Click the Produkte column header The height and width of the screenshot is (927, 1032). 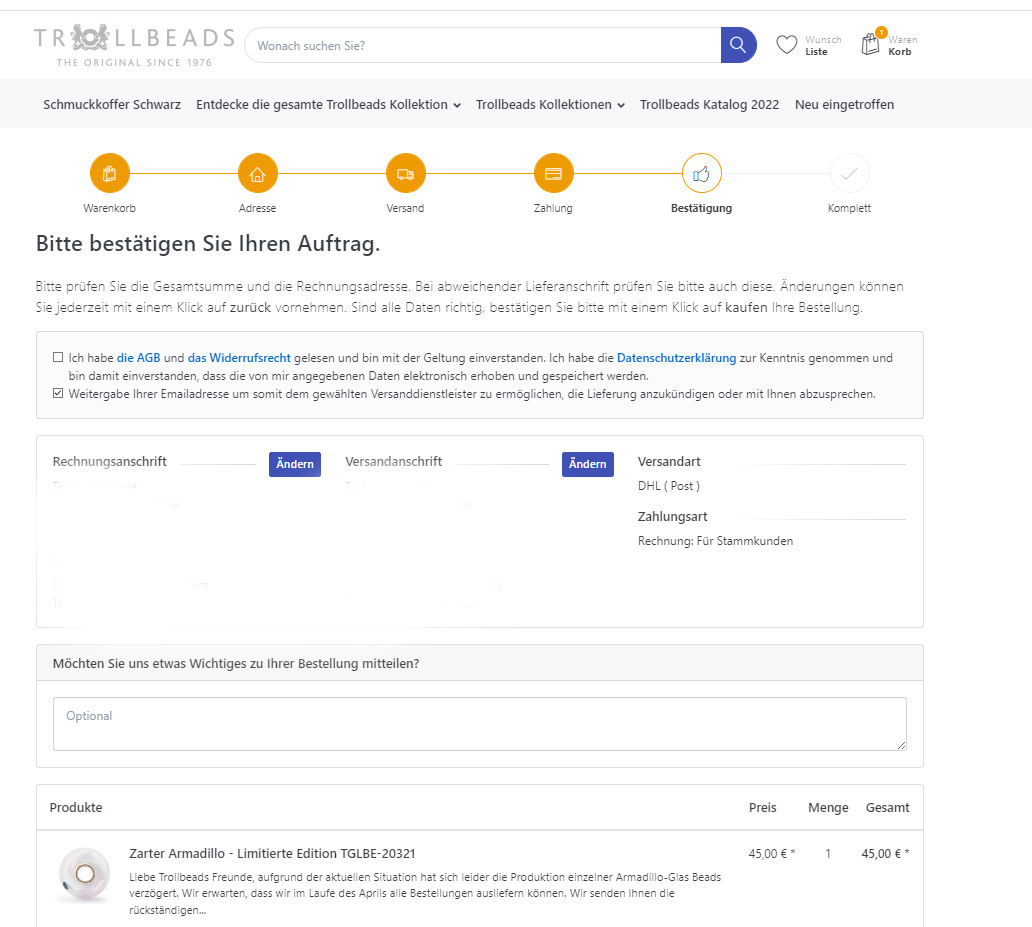76,808
